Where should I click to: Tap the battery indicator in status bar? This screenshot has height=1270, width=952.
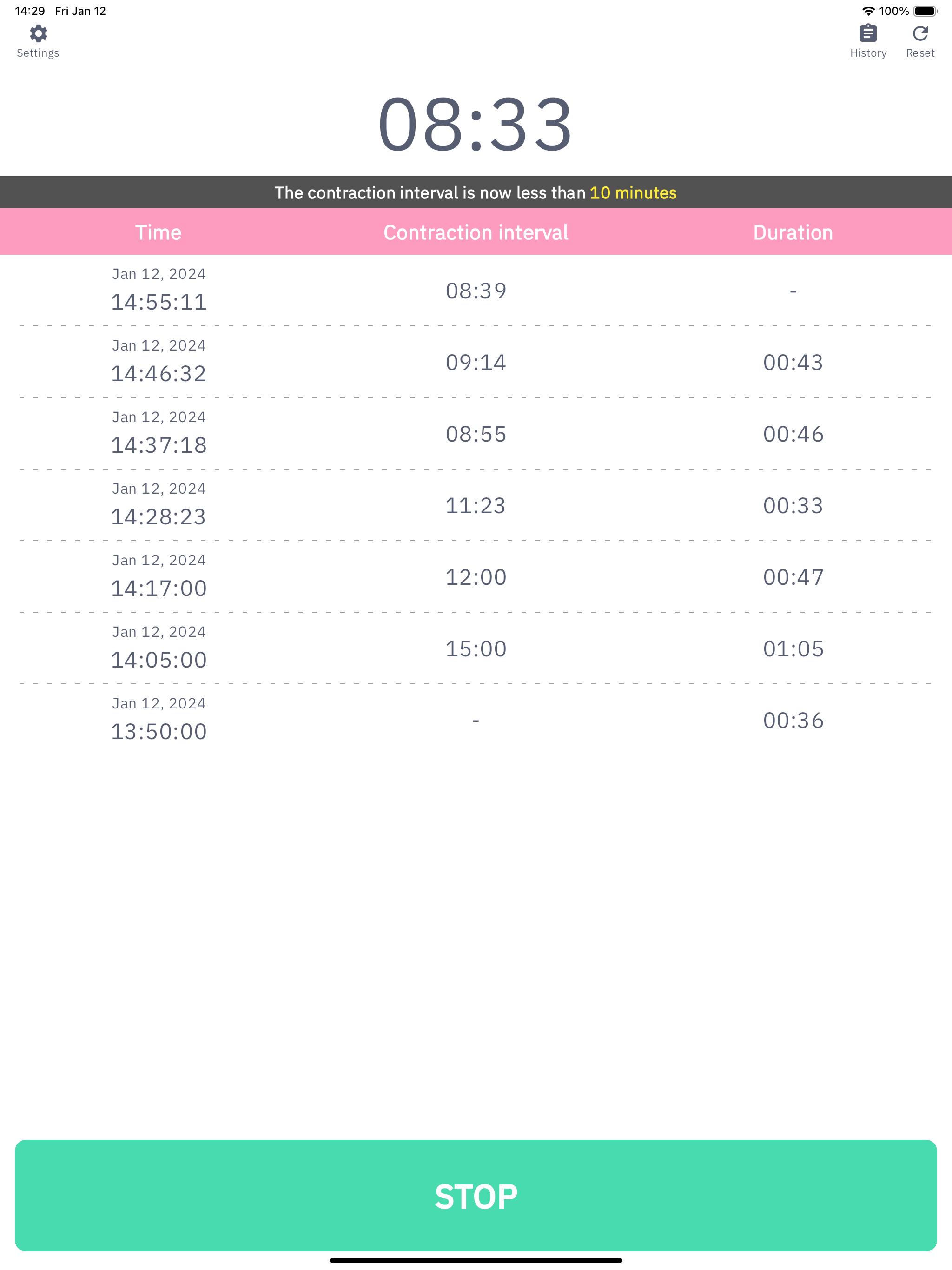click(x=926, y=11)
